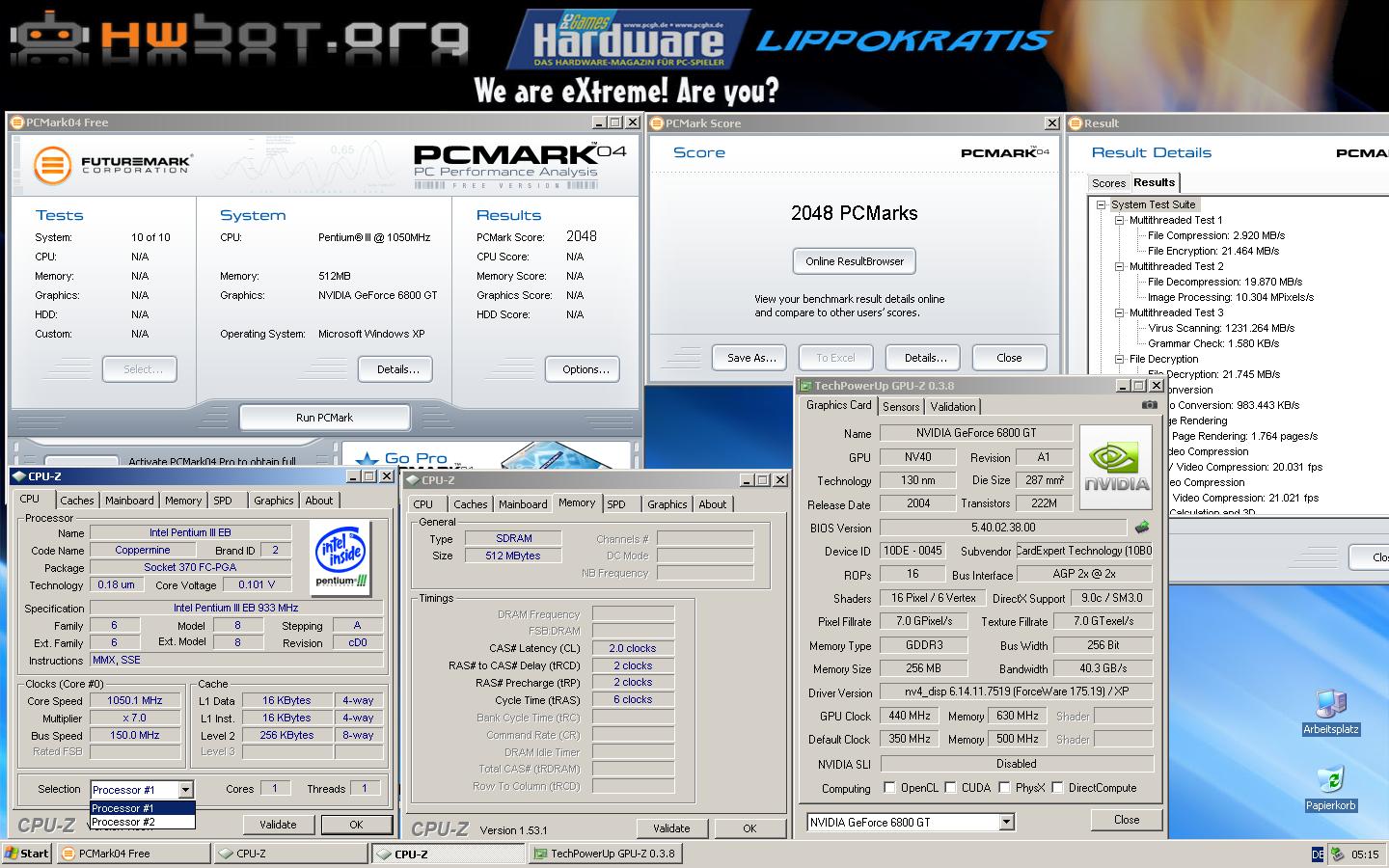Click the PCMark04 Free title bar icon
Viewport: 1389px width, 868px height.
17,122
